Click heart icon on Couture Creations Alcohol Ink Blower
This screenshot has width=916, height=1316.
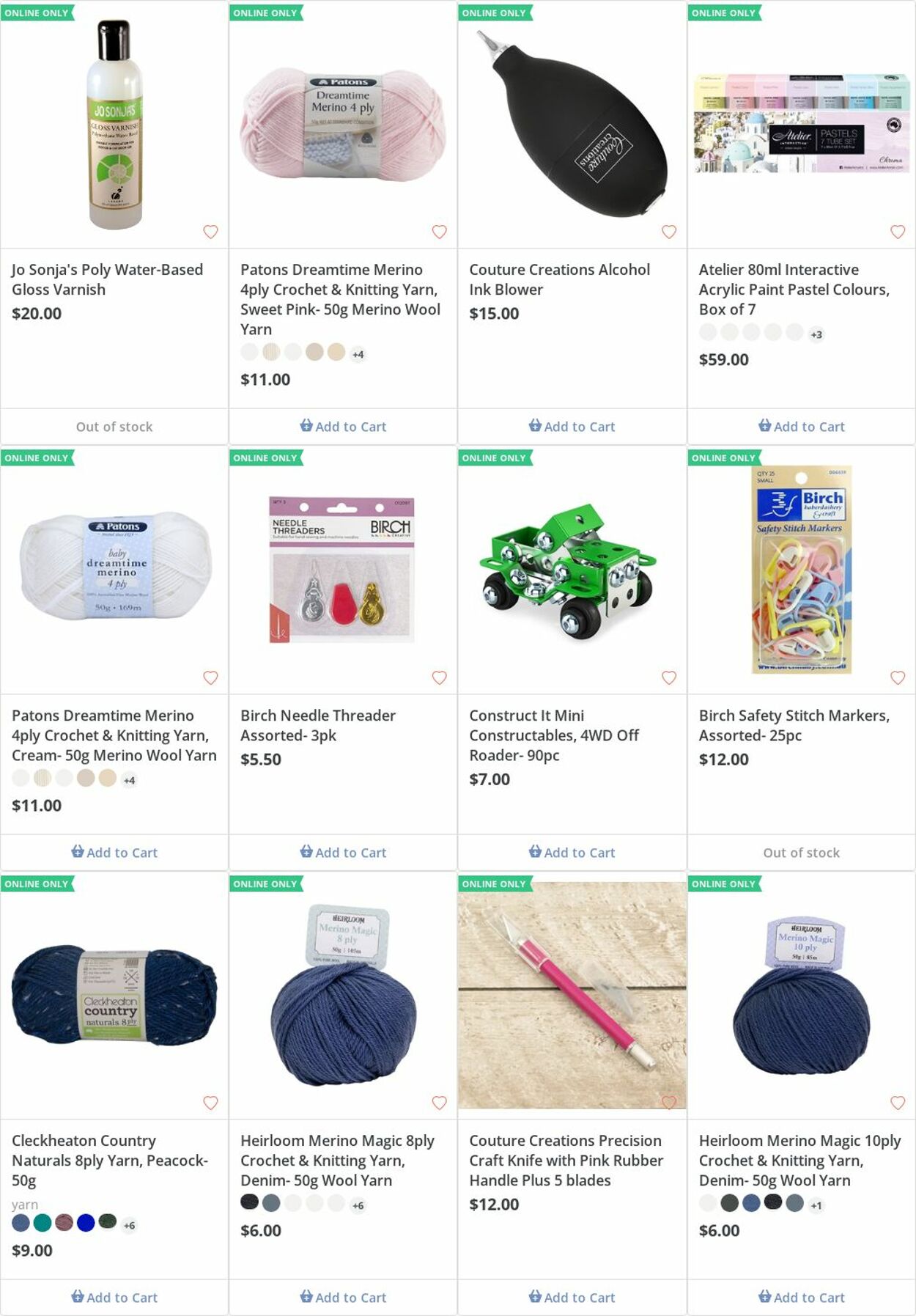point(668,232)
